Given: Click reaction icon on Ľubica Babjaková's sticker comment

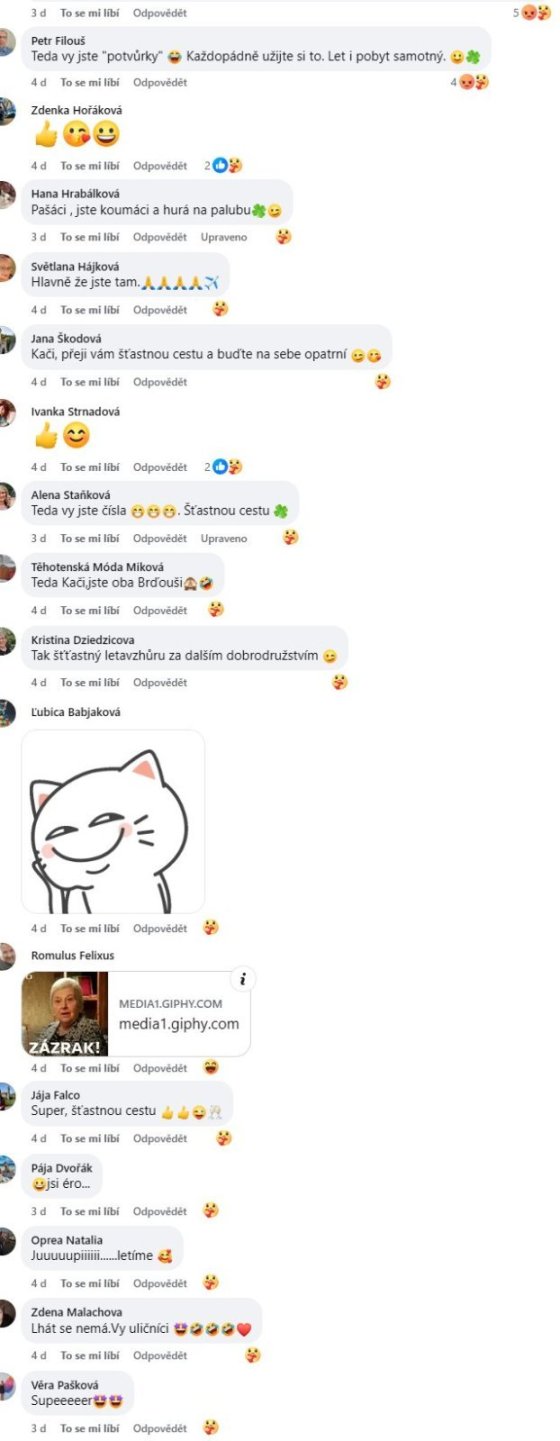Looking at the screenshot, I should tap(210, 928).
